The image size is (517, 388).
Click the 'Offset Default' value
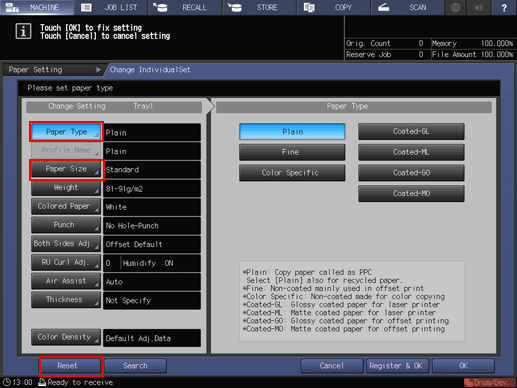coord(152,245)
